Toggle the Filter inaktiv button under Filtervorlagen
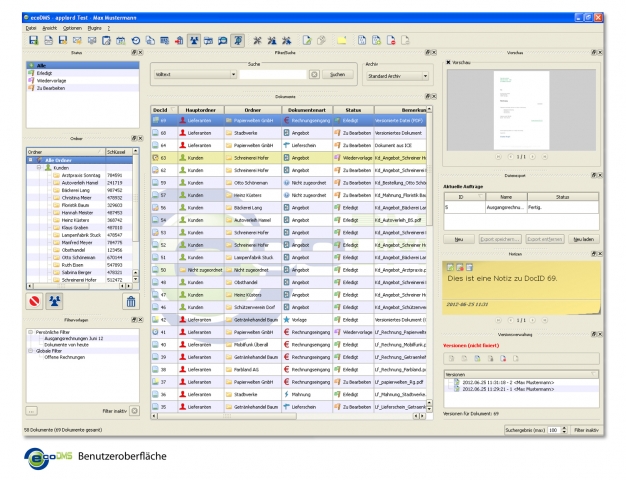 coord(134,411)
